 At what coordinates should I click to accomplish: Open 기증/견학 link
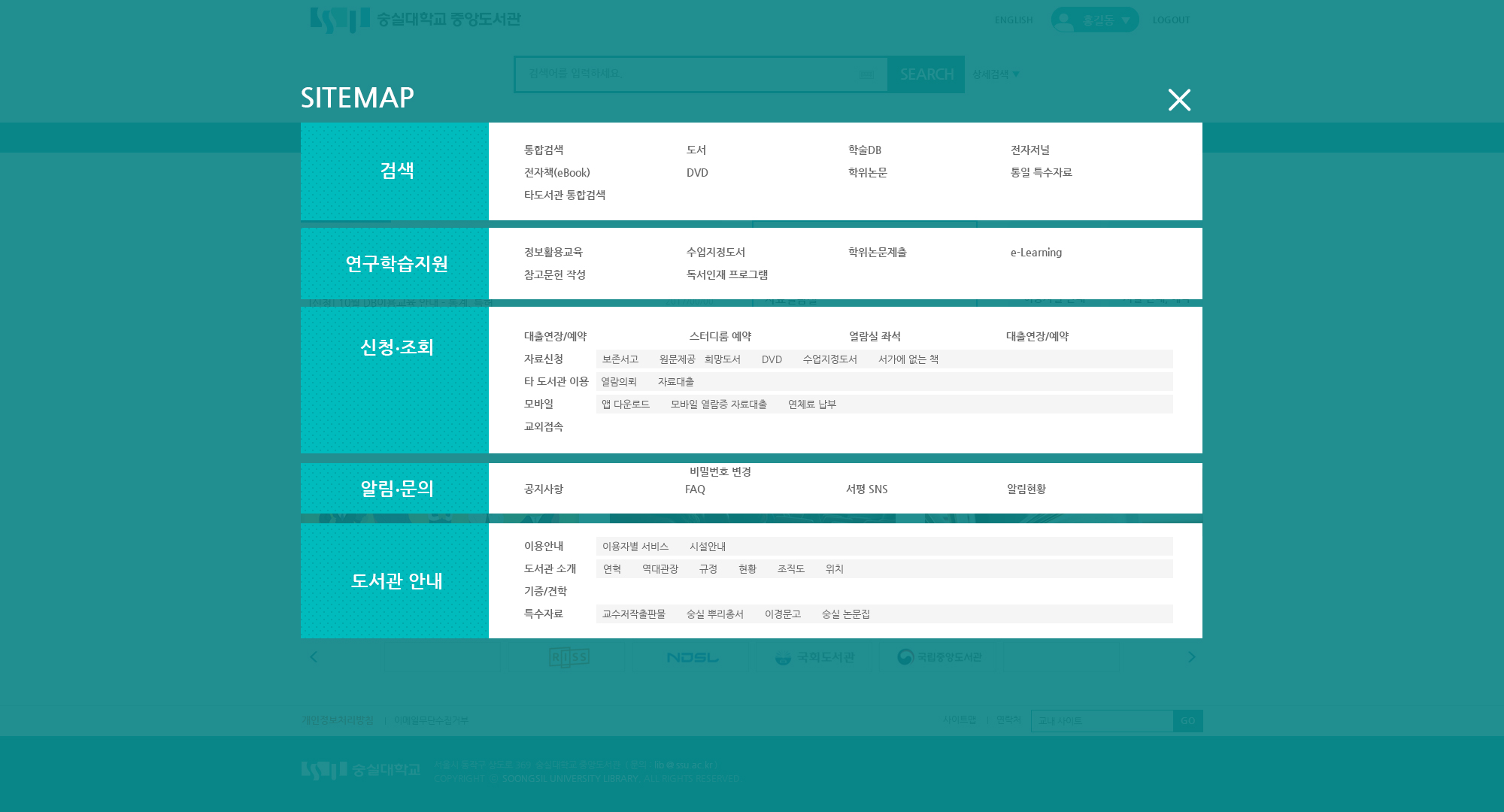546,592
